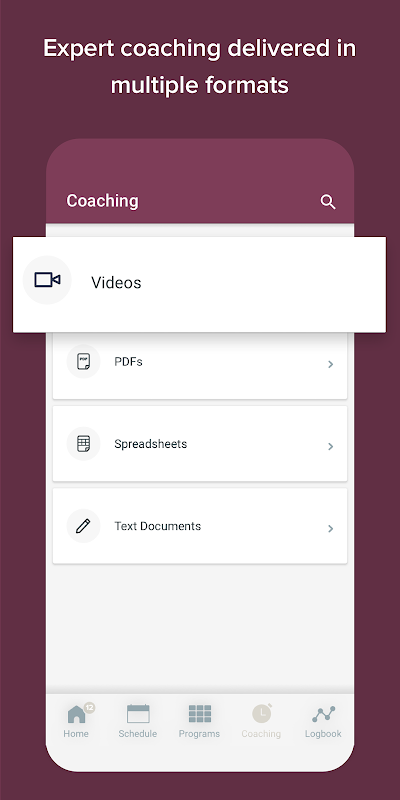Tap the Home house icon
Image resolution: width=400 pixels, height=800 pixels.
click(77, 714)
